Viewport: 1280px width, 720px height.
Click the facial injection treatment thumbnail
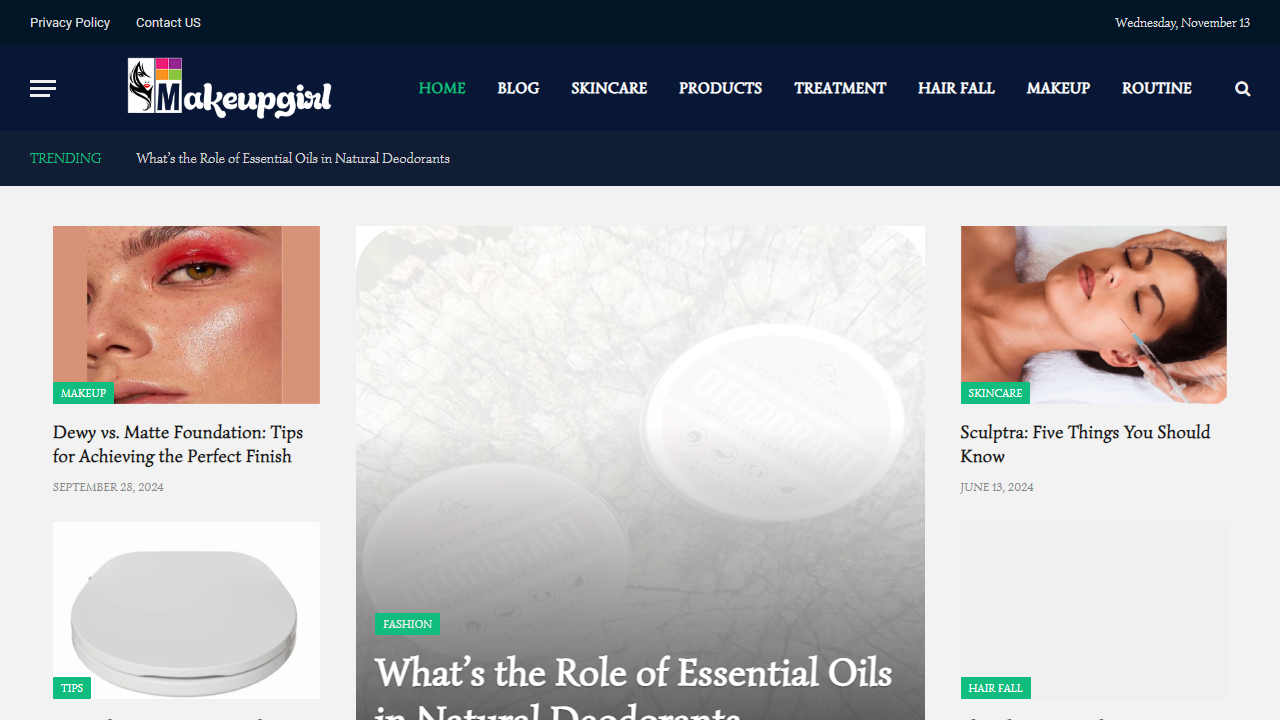[x=1094, y=315]
